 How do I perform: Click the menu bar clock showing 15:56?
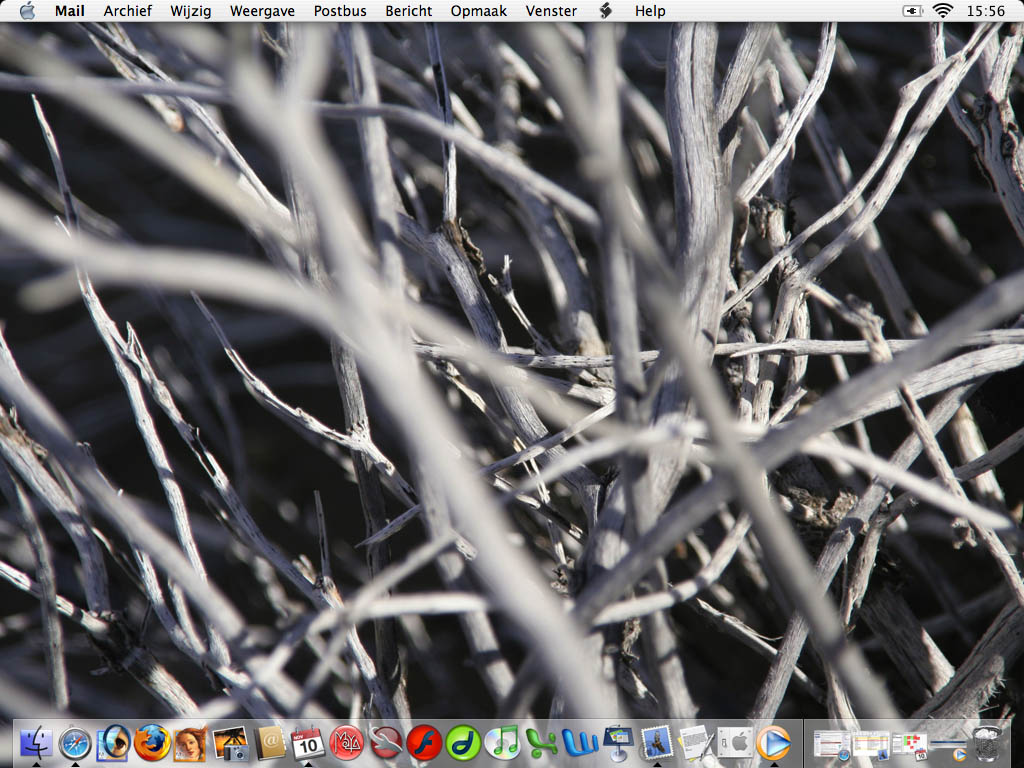(985, 10)
